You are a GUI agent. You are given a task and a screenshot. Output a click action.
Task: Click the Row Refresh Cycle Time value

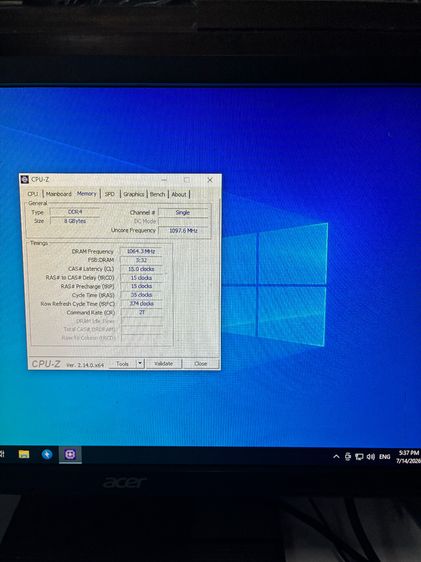[141, 304]
